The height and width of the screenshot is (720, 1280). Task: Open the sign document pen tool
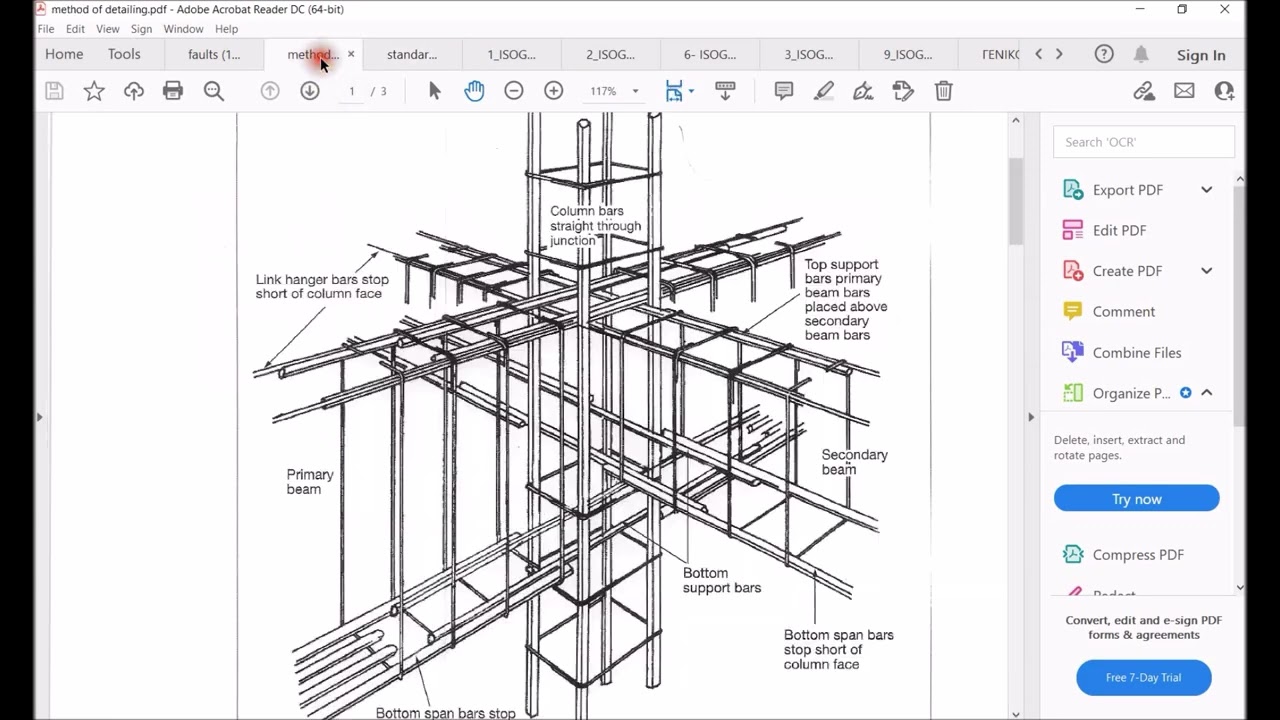click(863, 91)
